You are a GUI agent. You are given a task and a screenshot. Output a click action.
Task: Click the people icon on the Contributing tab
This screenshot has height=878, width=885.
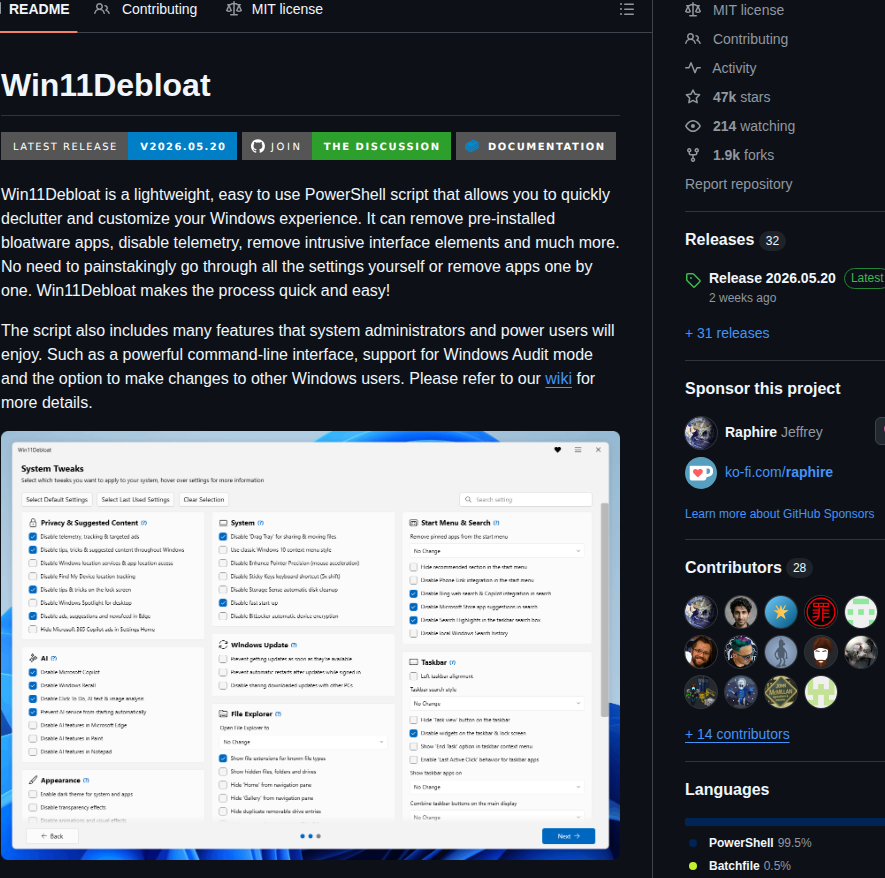click(102, 9)
